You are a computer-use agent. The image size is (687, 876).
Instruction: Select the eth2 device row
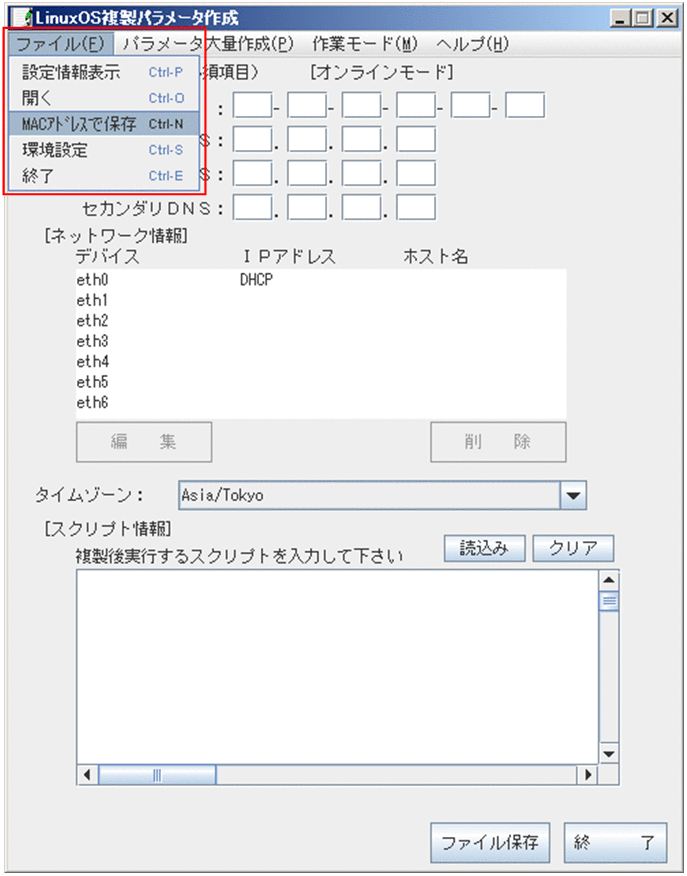[x=321, y=321]
